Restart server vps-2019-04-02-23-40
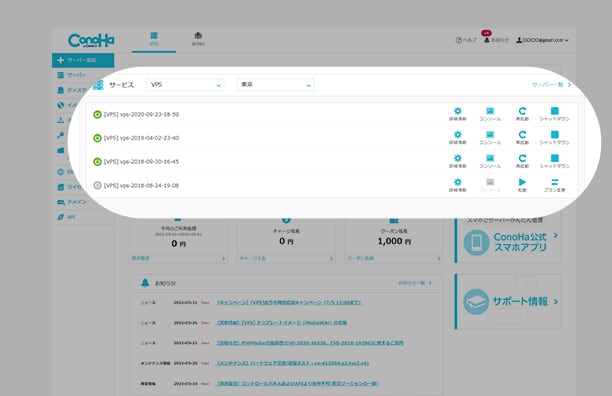Image resolution: width=612 pixels, height=396 pixels. pos(522,137)
